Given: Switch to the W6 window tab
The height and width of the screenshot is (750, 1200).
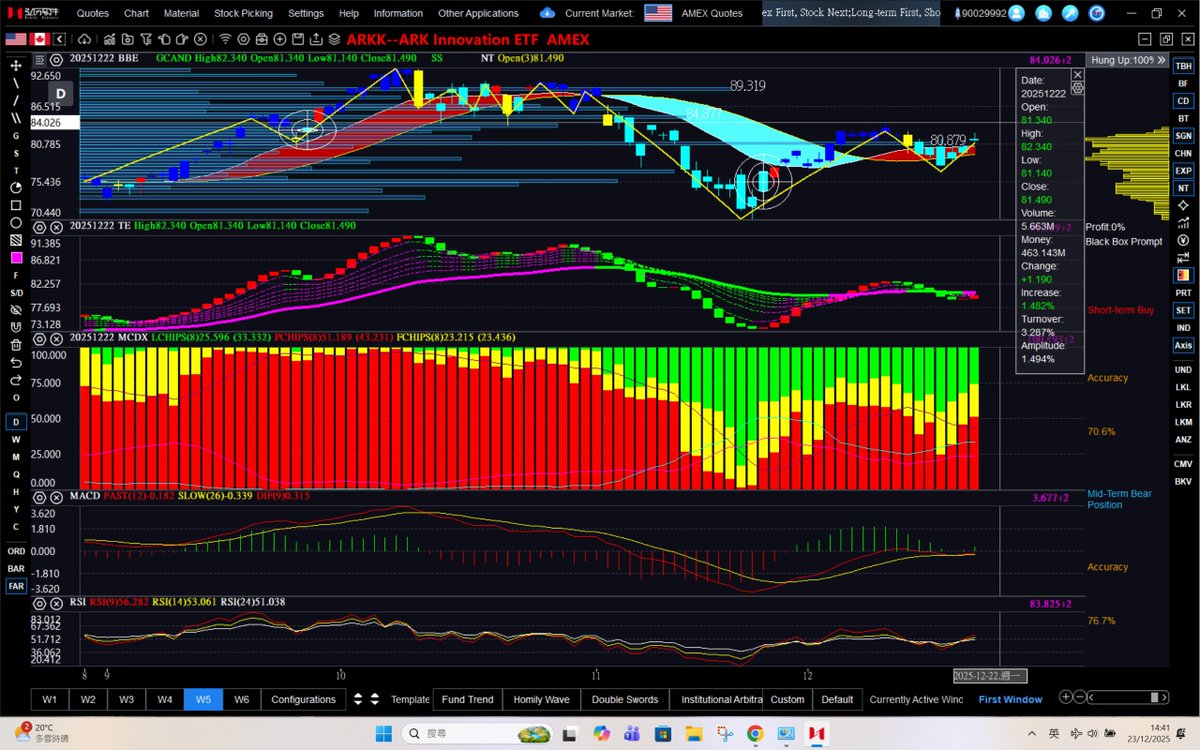Looking at the screenshot, I should pos(241,699).
